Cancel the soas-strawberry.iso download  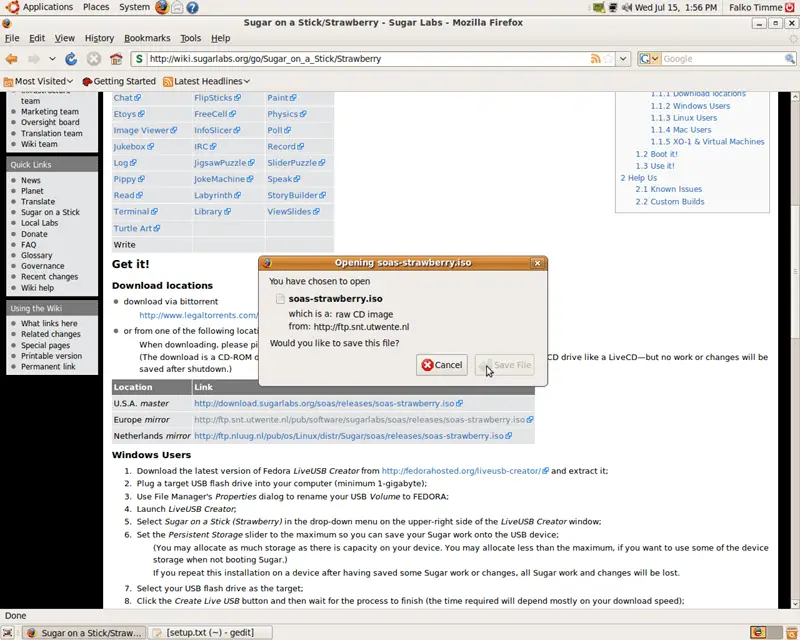(x=441, y=365)
